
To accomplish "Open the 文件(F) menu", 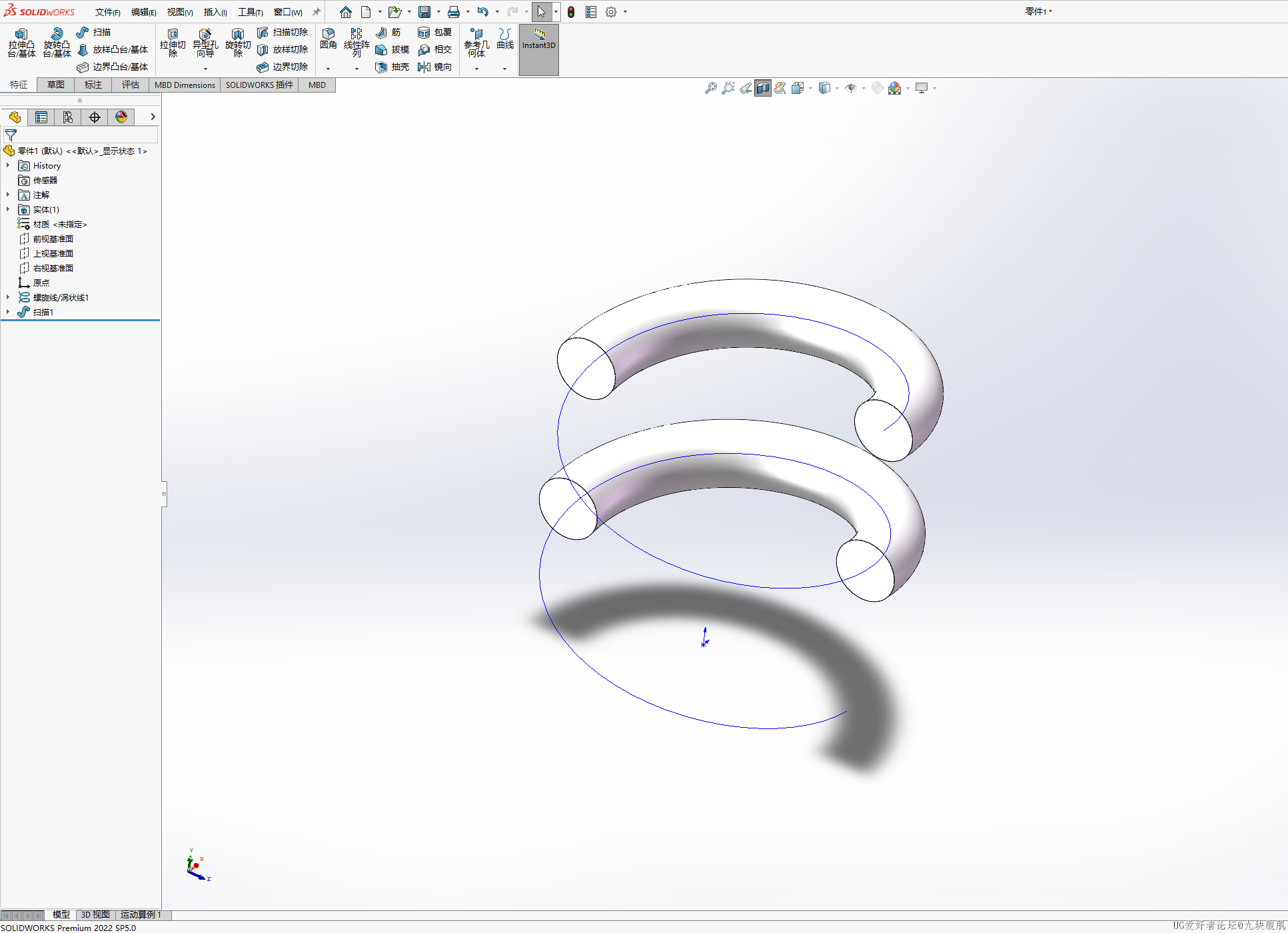I will coord(107,12).
